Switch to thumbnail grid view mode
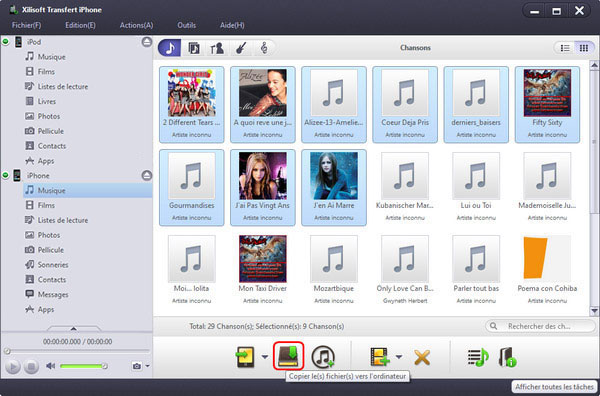Image resolution: width=600 pixels, height=396 pixels. [584, 48]
